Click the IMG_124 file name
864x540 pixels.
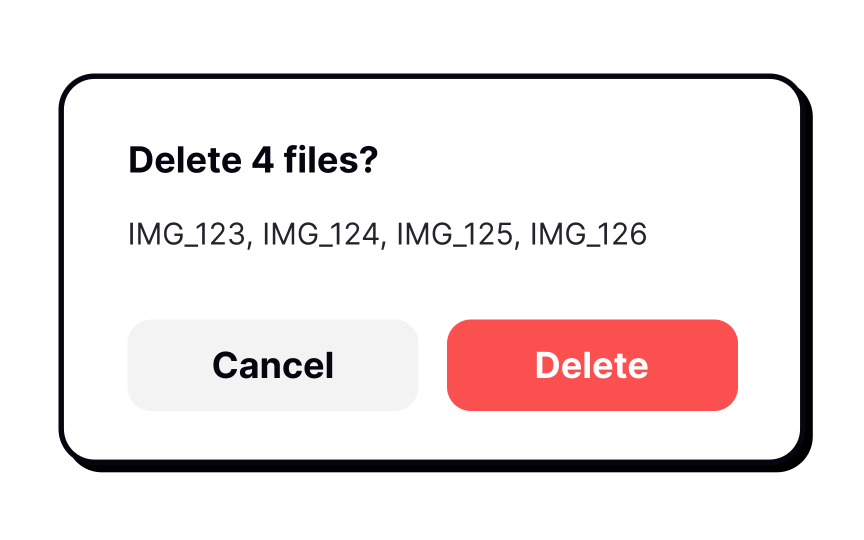coord(321,234)
